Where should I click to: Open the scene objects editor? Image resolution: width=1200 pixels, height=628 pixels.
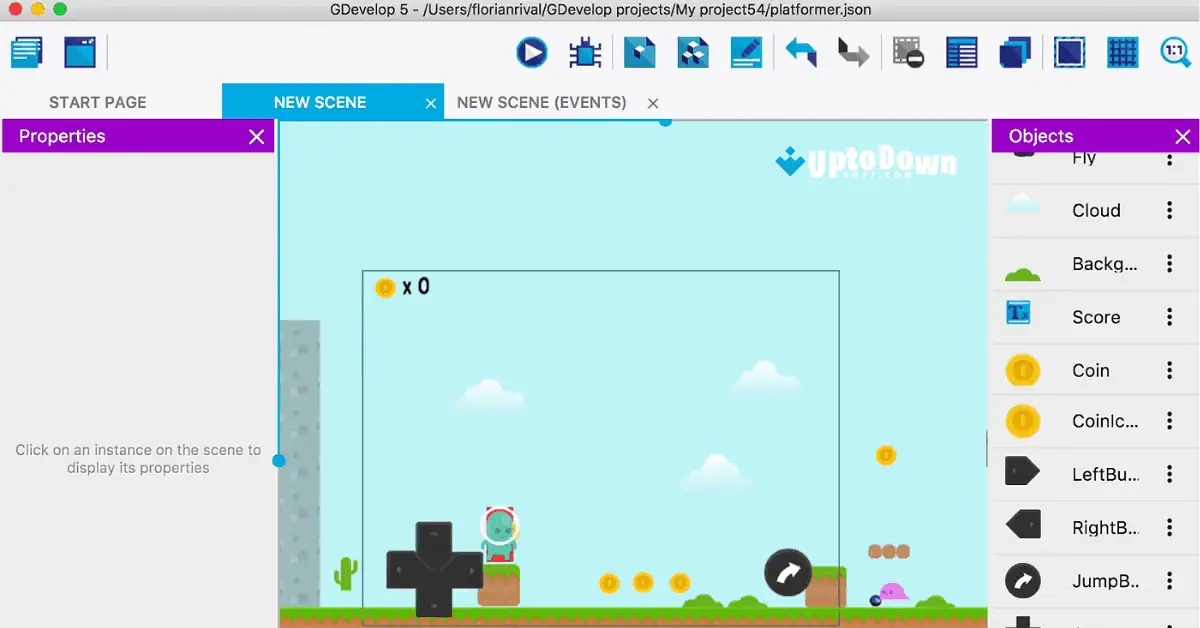pyautogui.click(x=639, y=52)
